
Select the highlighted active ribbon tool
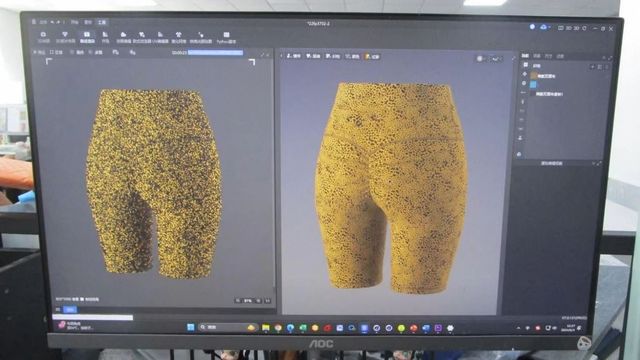87,37
